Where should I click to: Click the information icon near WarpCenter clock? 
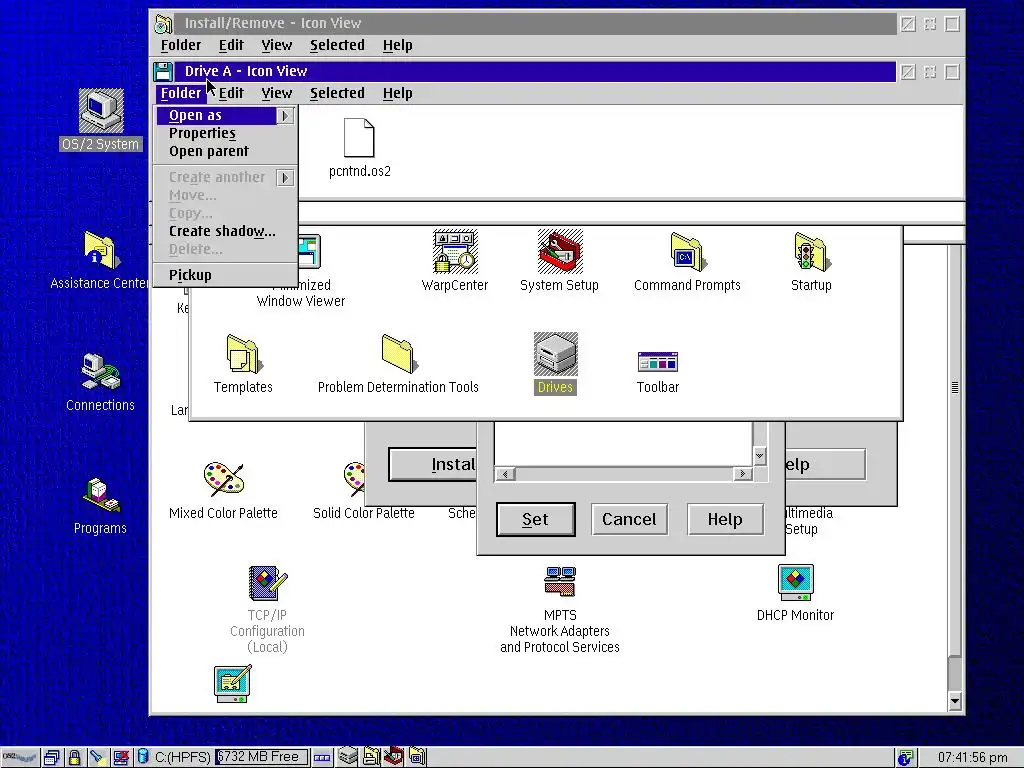pyautogui.click(x=904, y=758)
